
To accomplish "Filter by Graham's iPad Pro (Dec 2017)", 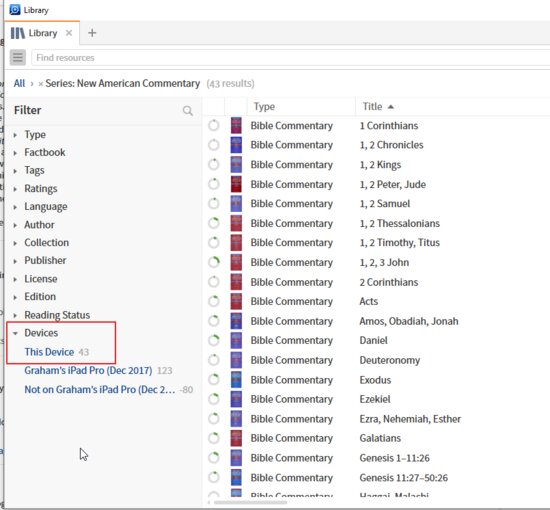I will pyautogui.click(x=88, y=370).
